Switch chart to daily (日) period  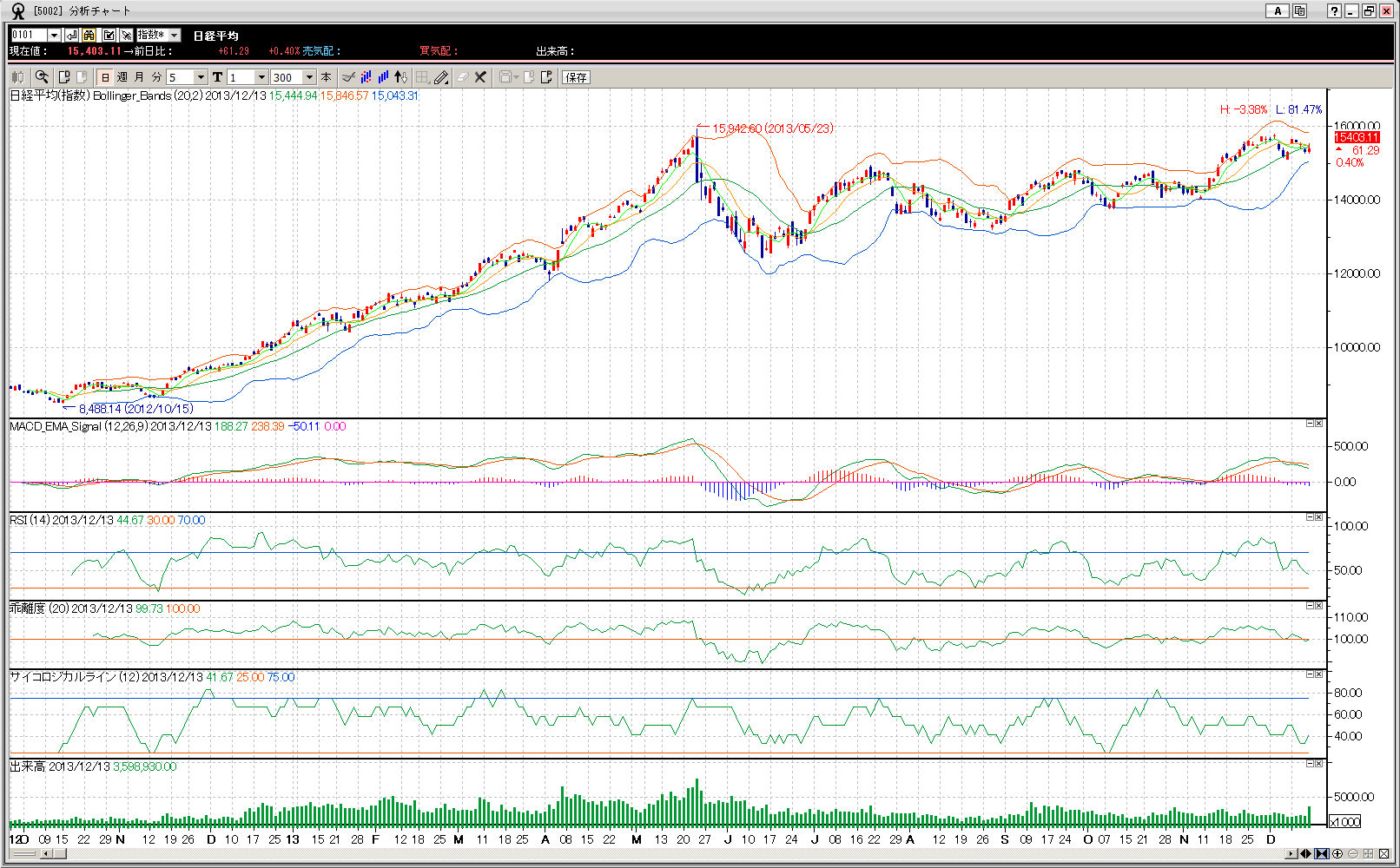tap(105, 77)
